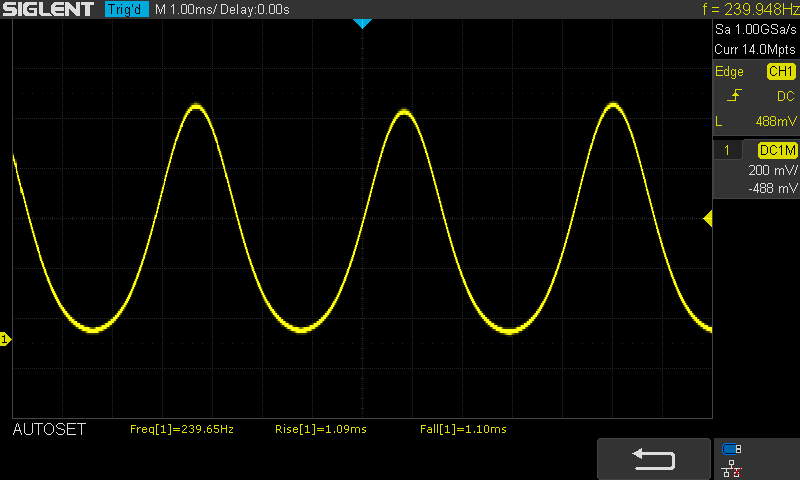Click the channel 1 number box
This screenshot has height=480, width=800.
(x=727, y=150)
